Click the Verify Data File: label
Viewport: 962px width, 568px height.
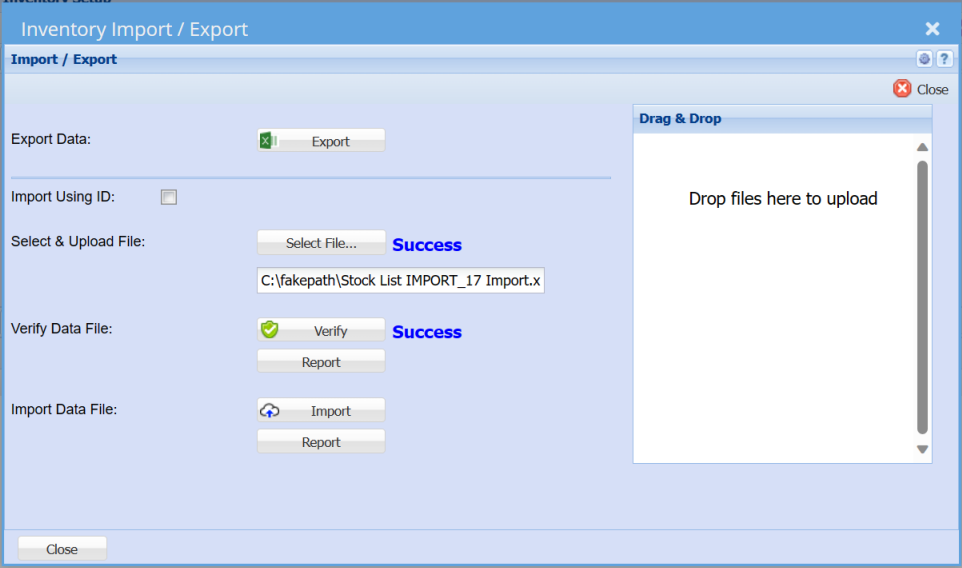(61, 329)
